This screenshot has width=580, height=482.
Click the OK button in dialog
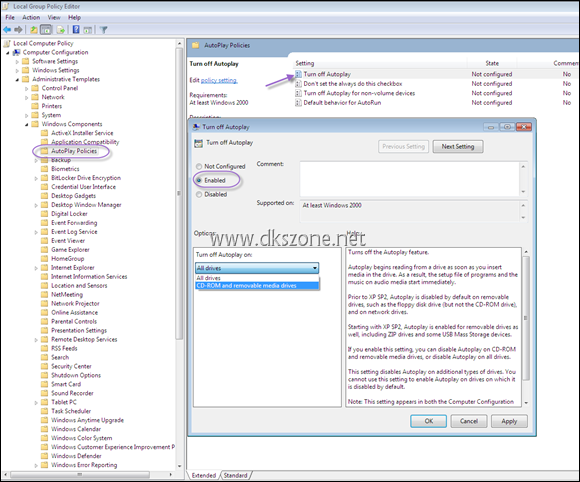pyautogui.click(x=428, y=421)
